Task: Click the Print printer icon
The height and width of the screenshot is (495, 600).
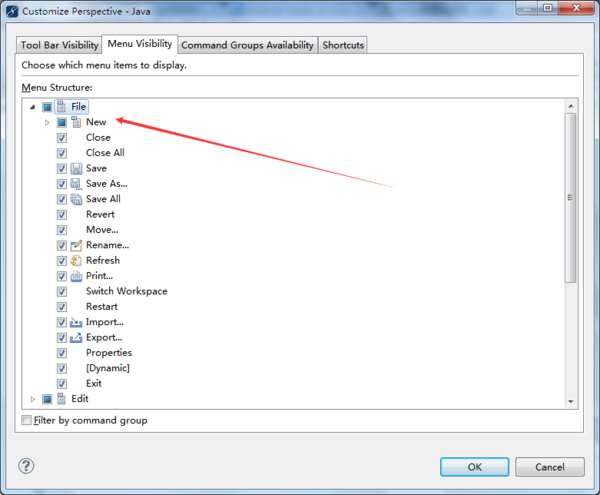Action: [x=76, y=276]
